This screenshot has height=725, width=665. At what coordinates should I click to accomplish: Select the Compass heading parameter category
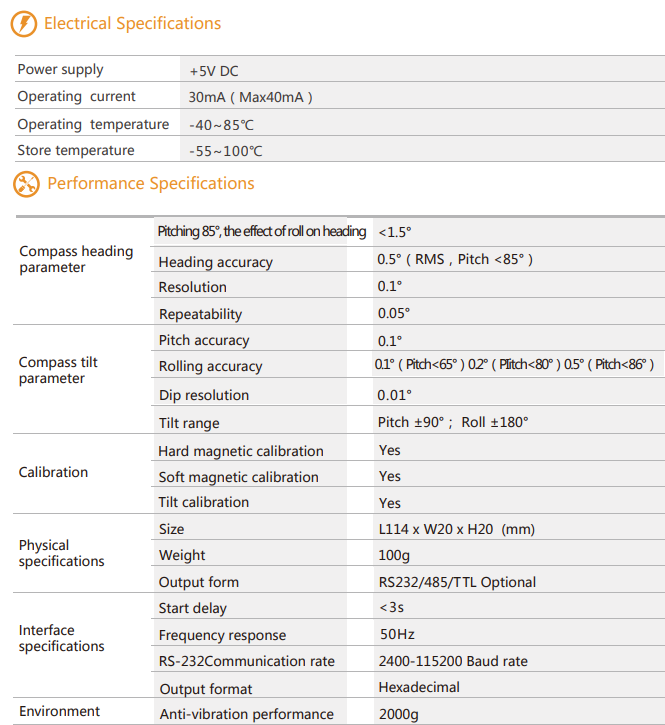76,259
